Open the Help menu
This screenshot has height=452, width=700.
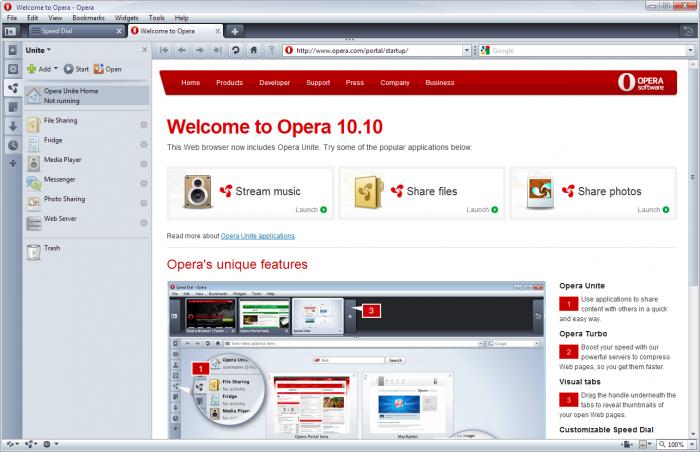181,18
